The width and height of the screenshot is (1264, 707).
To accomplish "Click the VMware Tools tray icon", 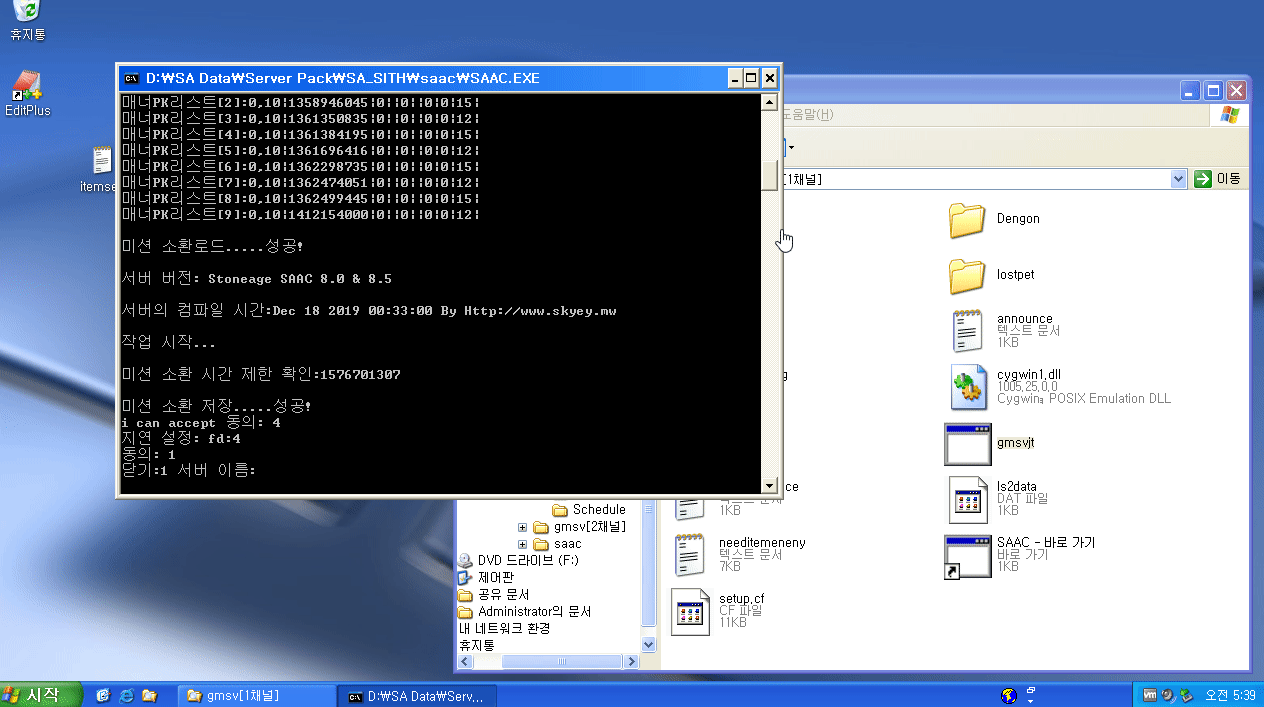I will [1151, 695].
